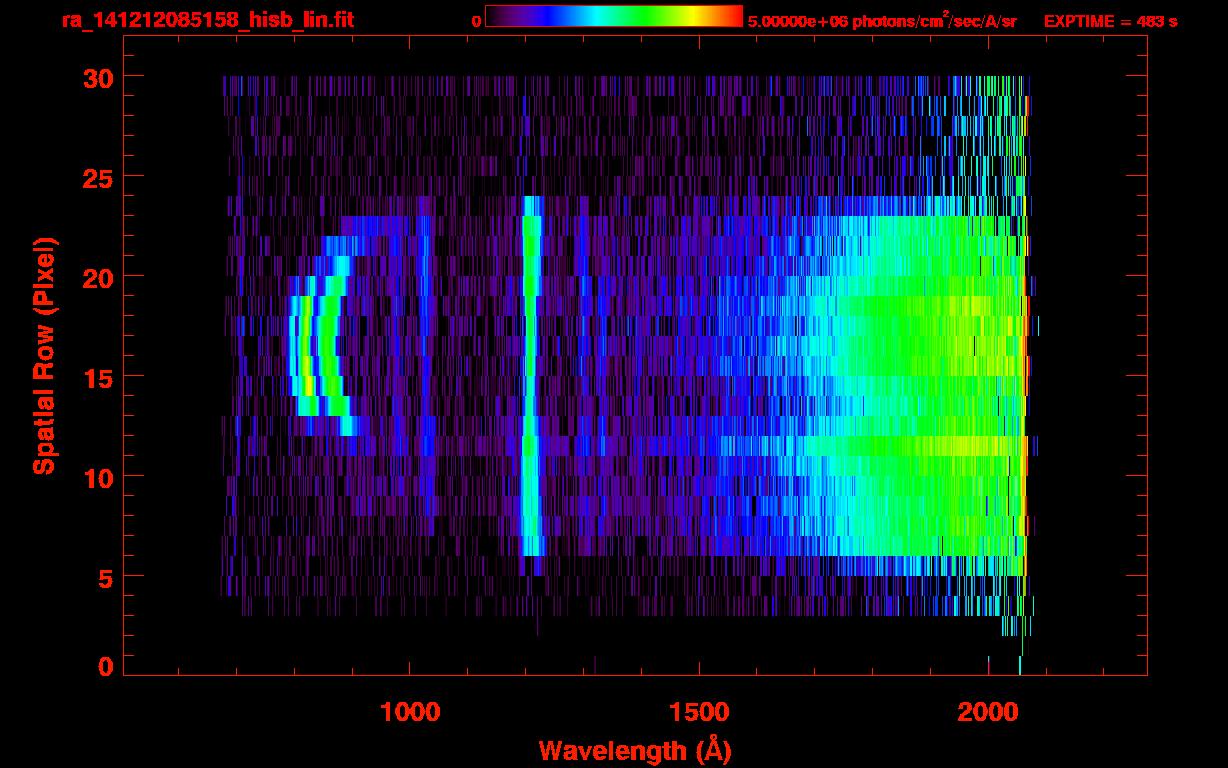This screenshot has width=1228, height=768.
Task: Click the color bar minimum label 0
Action: (477, 21)
